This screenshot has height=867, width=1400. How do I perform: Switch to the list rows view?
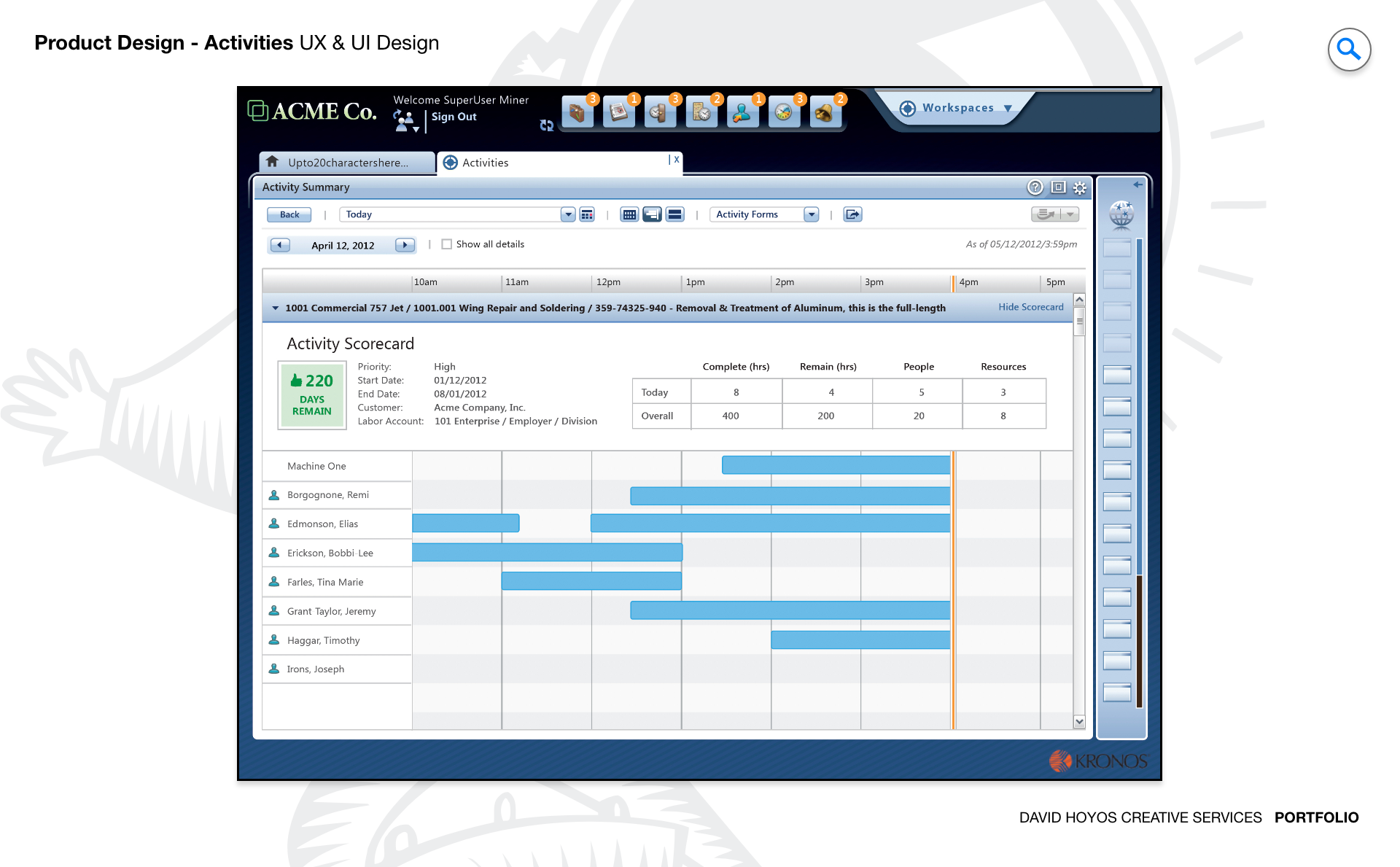(675, 214)
